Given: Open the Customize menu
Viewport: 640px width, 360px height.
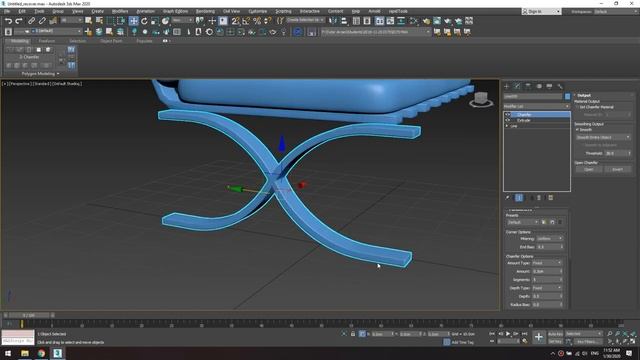Looking at the screenshot, I should 258,11.
